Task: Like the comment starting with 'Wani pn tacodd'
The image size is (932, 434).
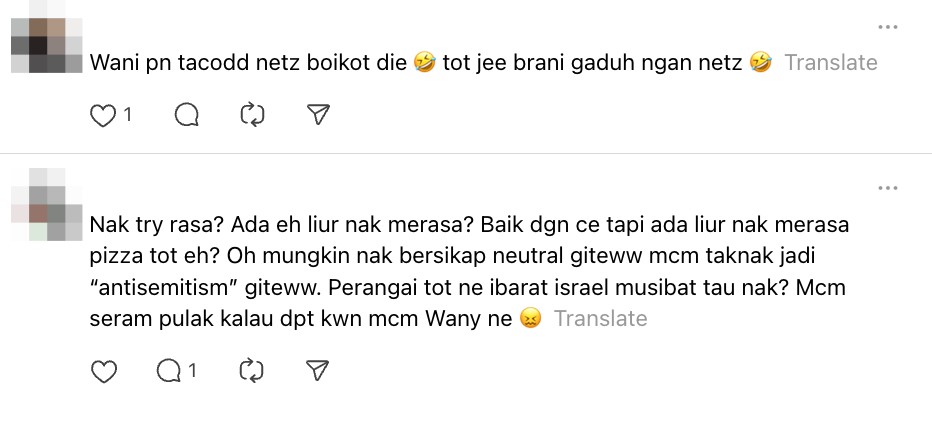Action: pyautogui.click(x=103, y=116)
